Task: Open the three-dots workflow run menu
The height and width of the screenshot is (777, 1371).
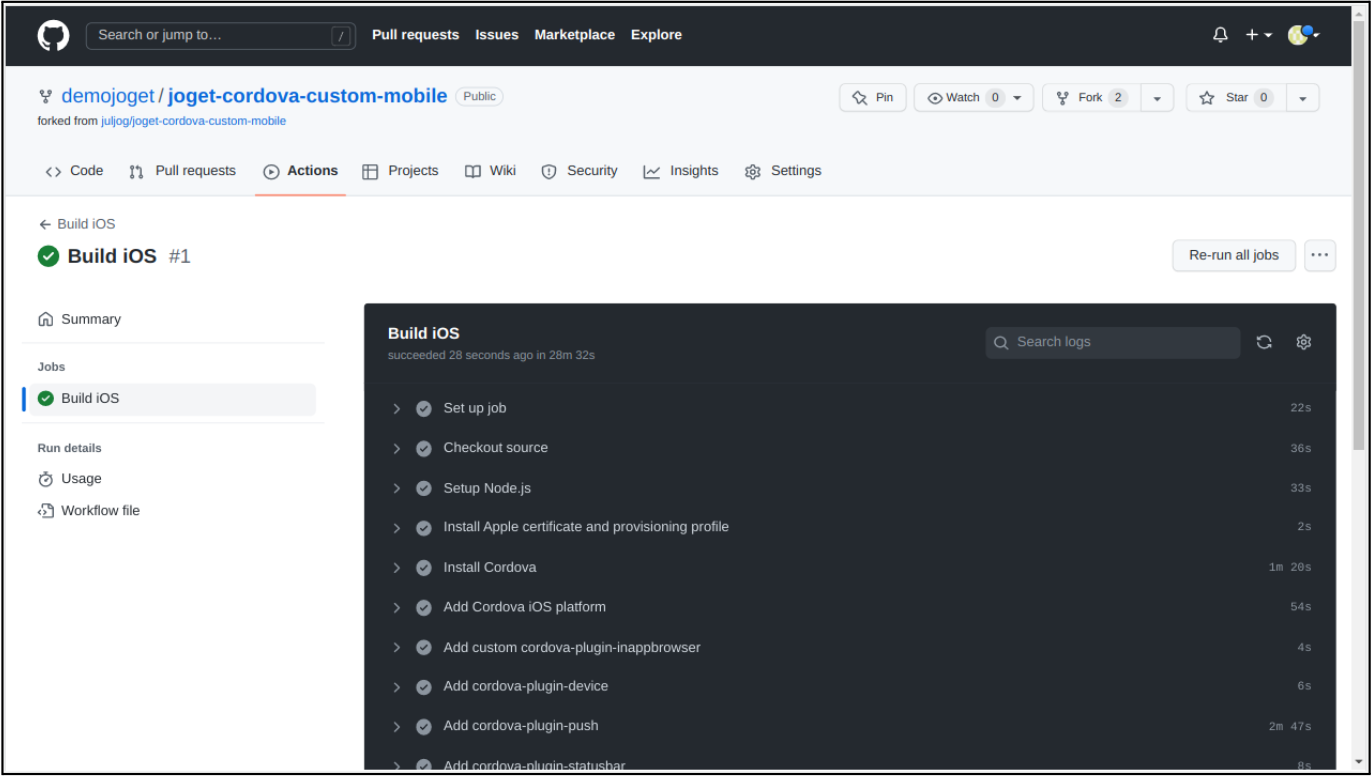Action: tap(1320, 255)
